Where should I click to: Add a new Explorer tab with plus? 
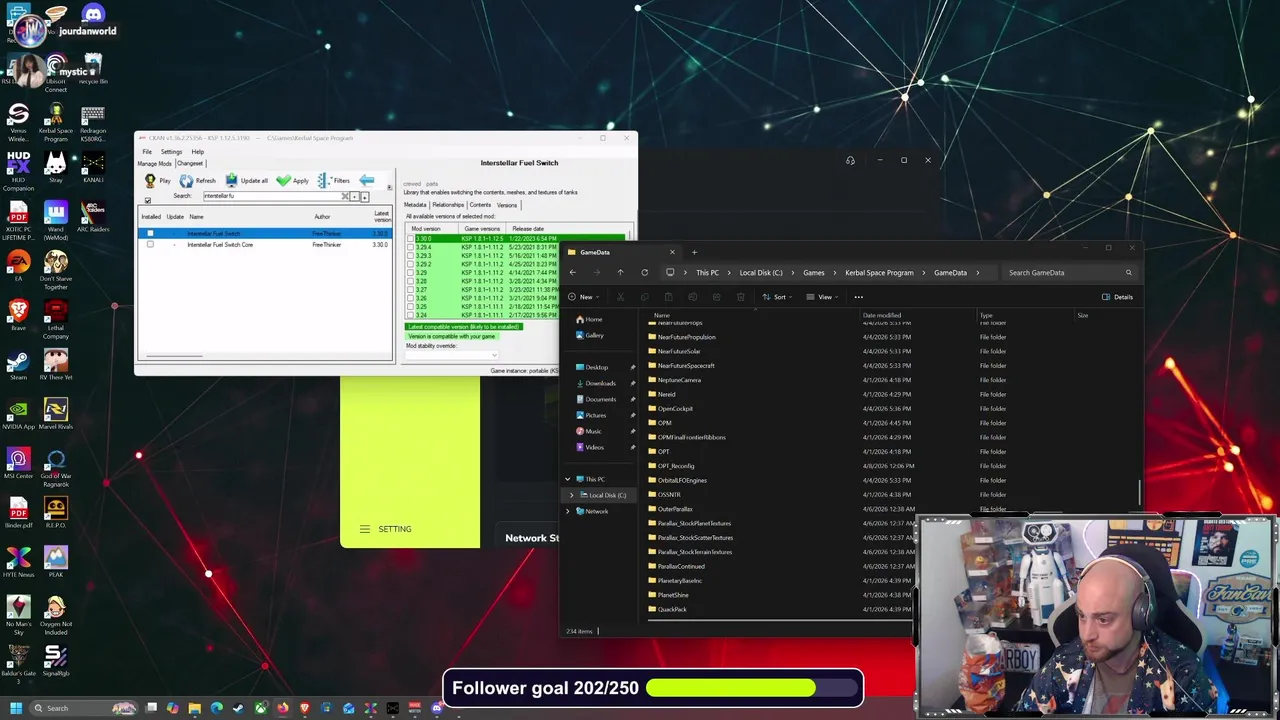(694, 252)
